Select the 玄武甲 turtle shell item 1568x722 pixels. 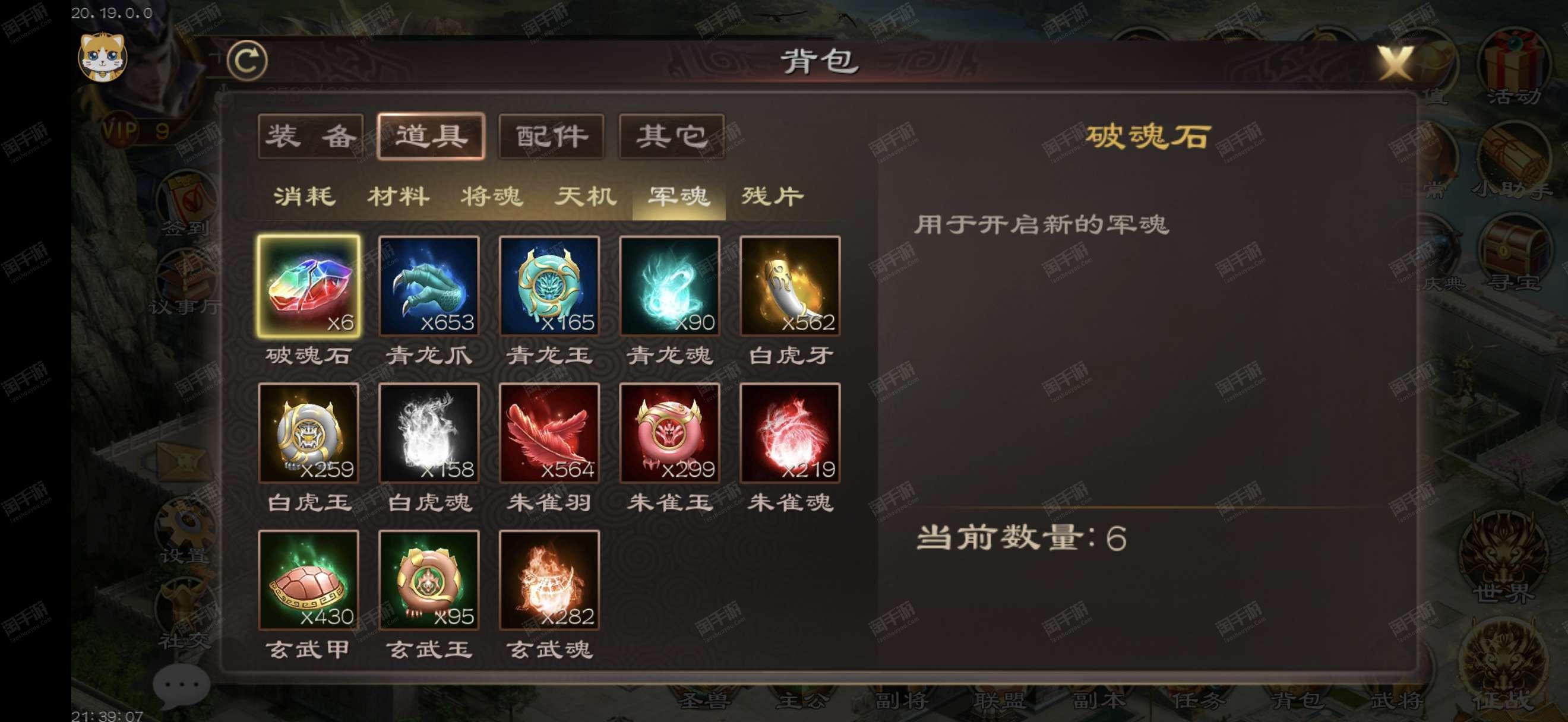click(x=309, y=580)
